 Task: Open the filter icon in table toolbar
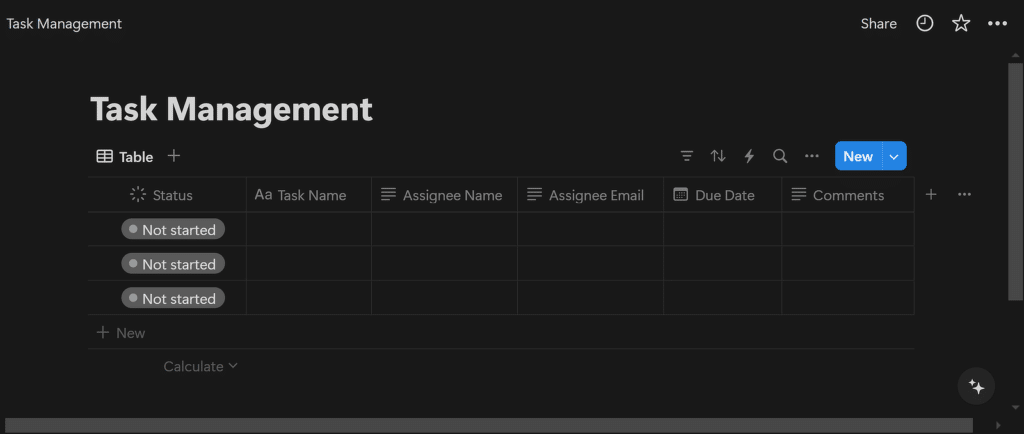[687, 156]
